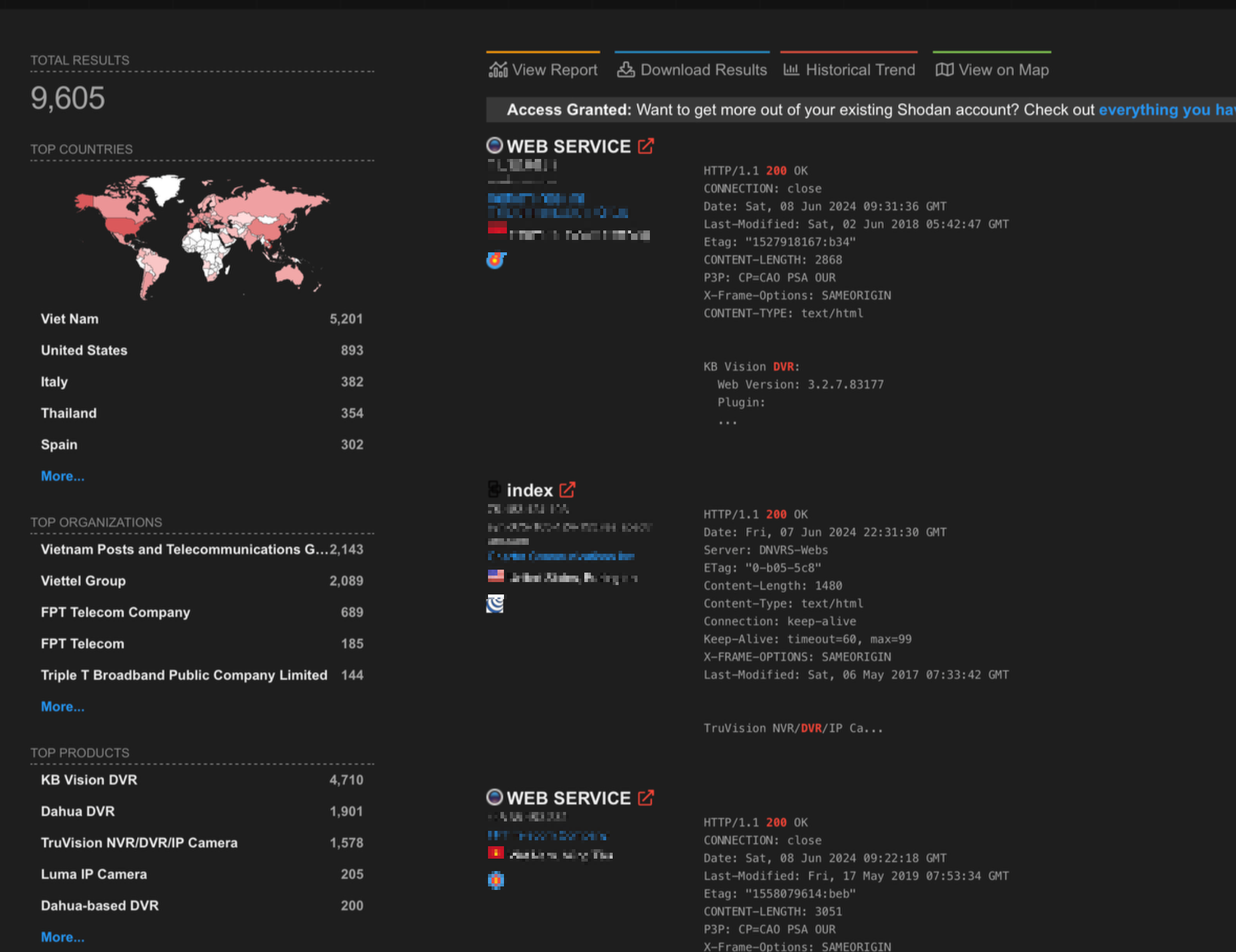Filter by Viet Nam country
This screenshot has width=1236, height=952.
(202, 319)
